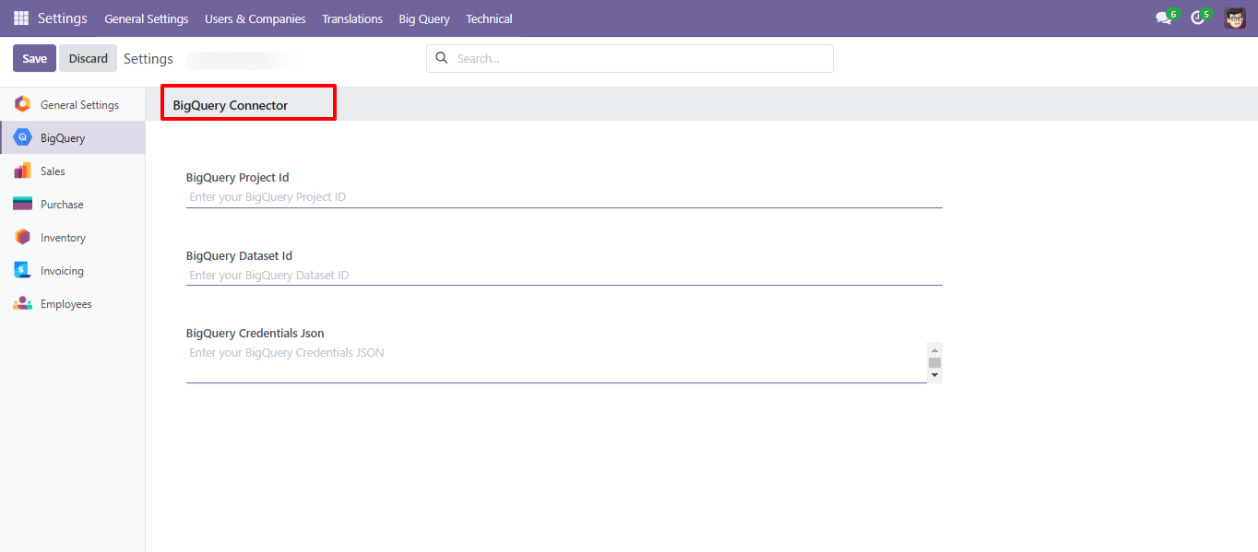Select the Invoicing sidebar icon
1258x552 pixels.
point(22,270)
